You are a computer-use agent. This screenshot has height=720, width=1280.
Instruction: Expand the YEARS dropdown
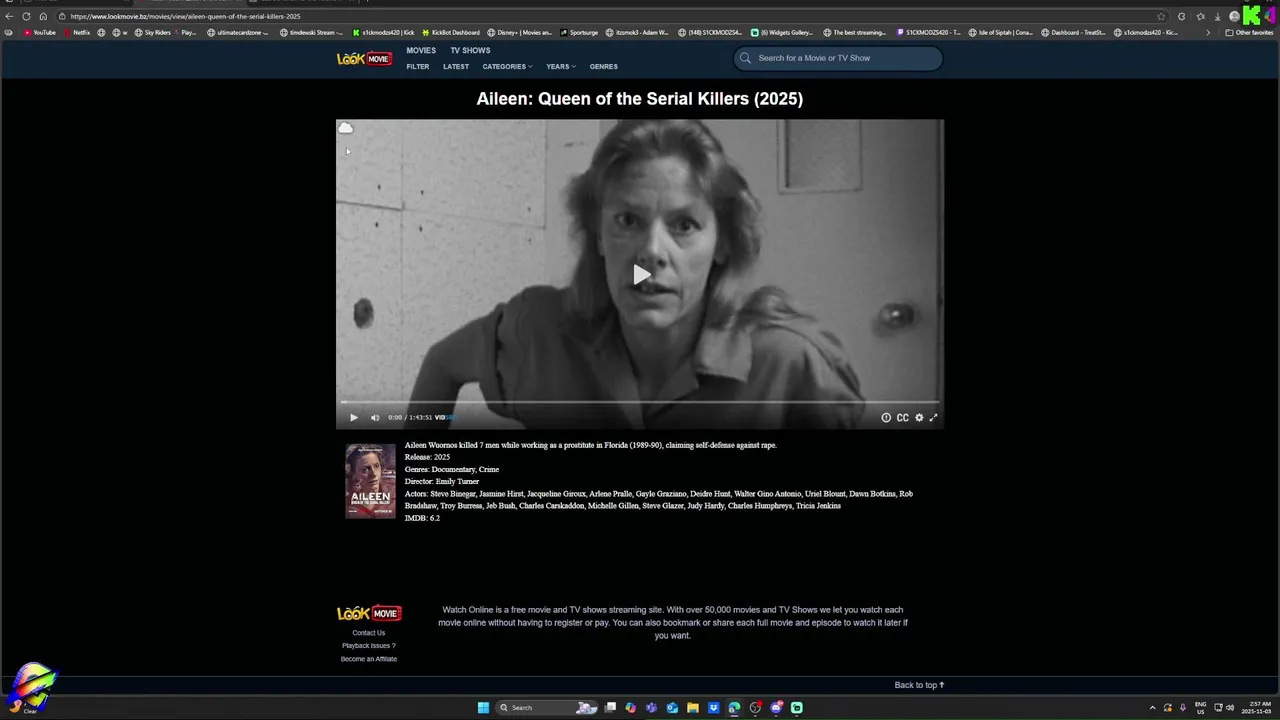561,67
